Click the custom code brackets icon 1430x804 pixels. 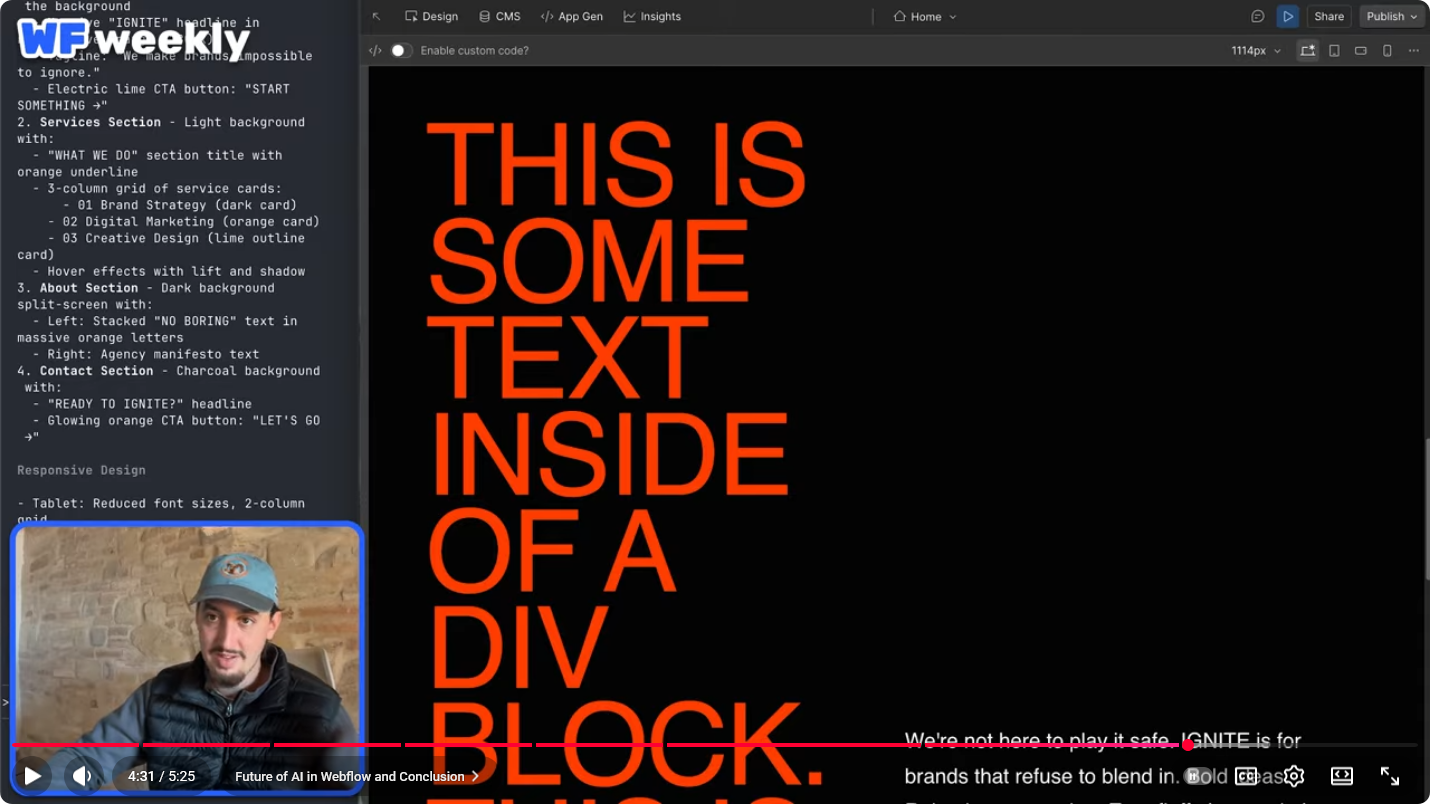pos(375,50)
